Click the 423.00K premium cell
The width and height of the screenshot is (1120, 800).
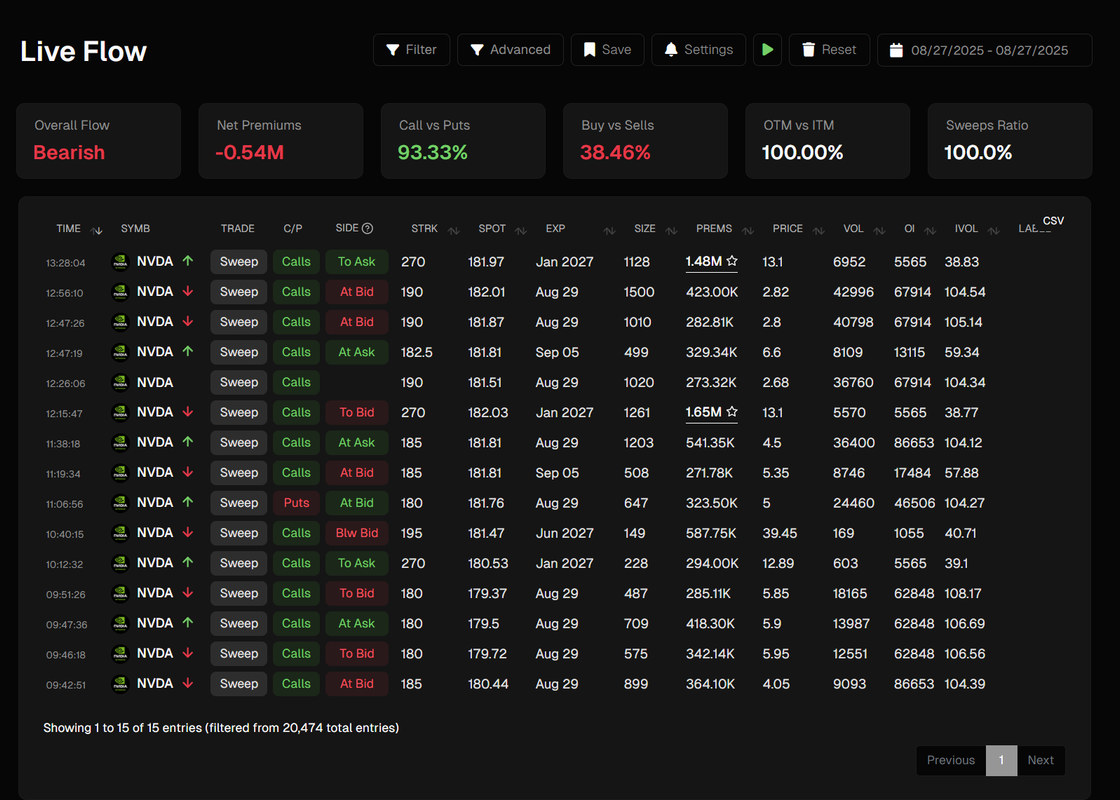tap(712, 292)
